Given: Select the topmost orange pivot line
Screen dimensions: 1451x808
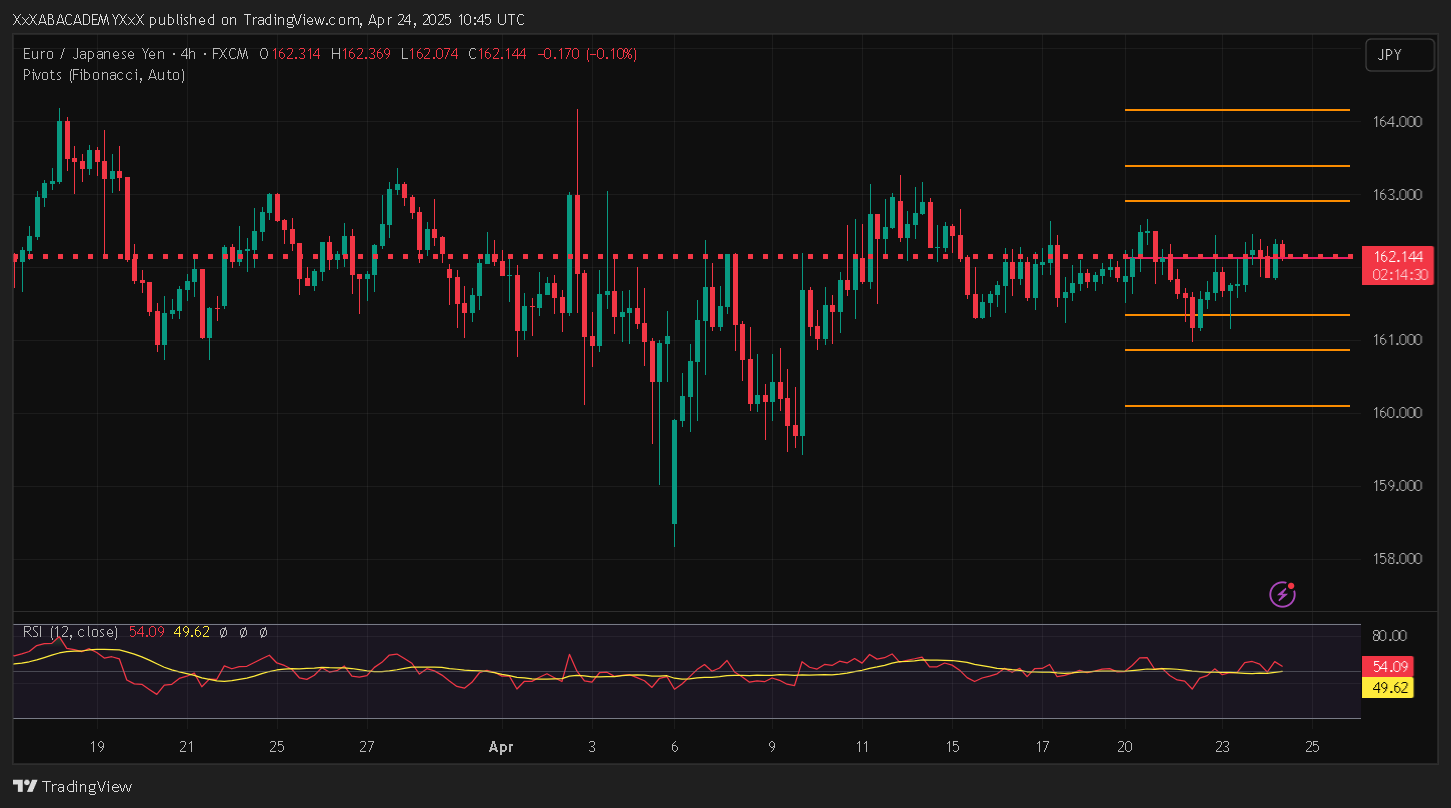Looking at the screenshot, I should (1236, 110).
